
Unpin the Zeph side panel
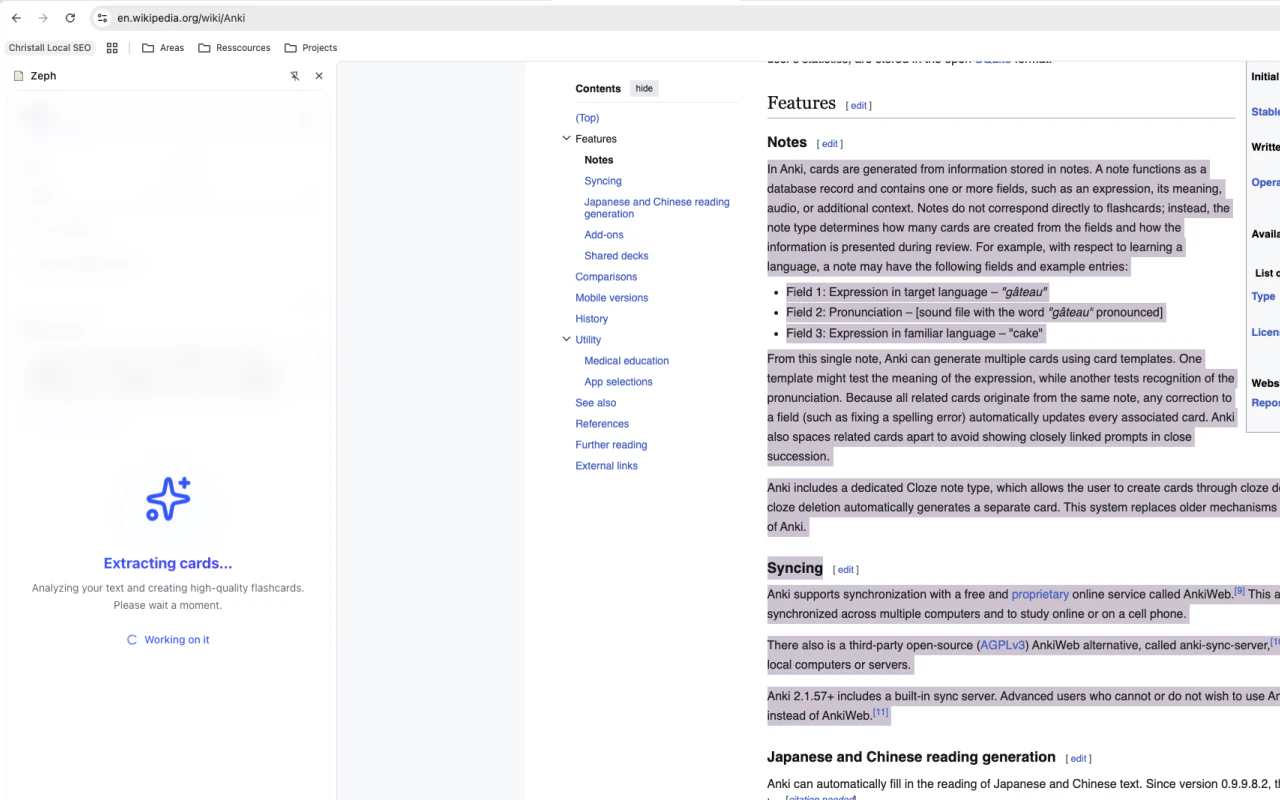pos(295,76)
